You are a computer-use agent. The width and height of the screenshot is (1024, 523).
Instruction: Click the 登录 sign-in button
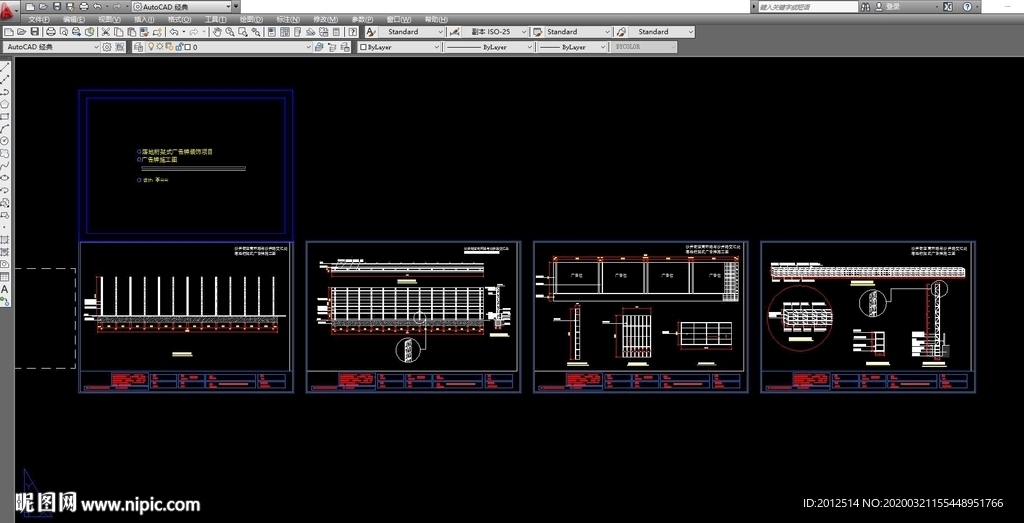tap(892, 6)
